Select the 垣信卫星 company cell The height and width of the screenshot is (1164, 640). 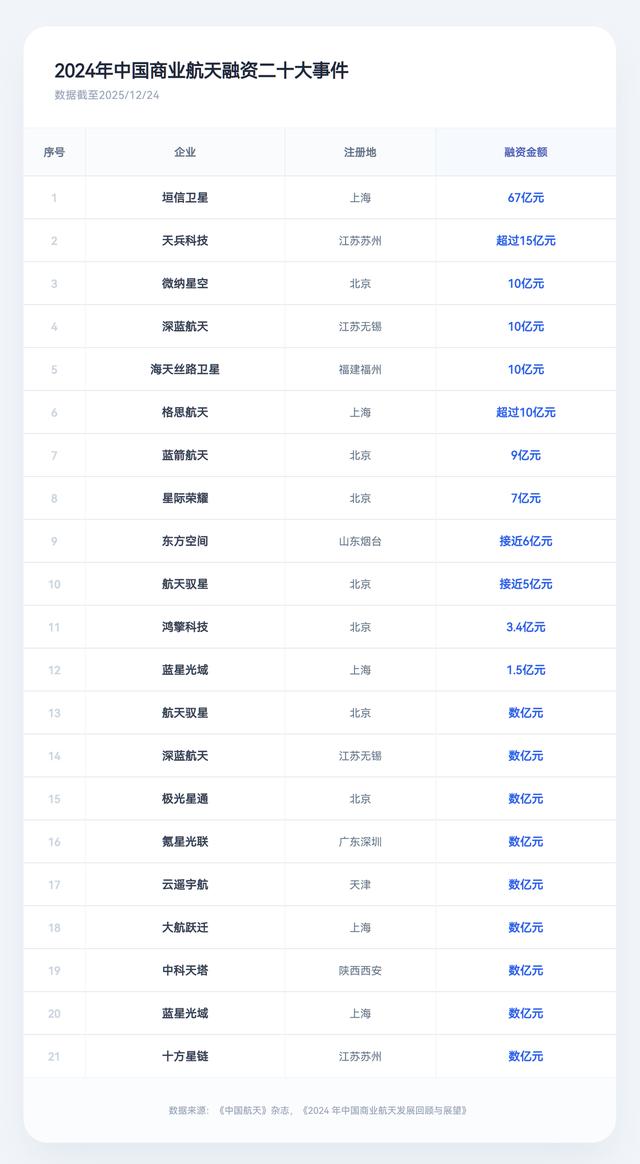pos(185,198)
